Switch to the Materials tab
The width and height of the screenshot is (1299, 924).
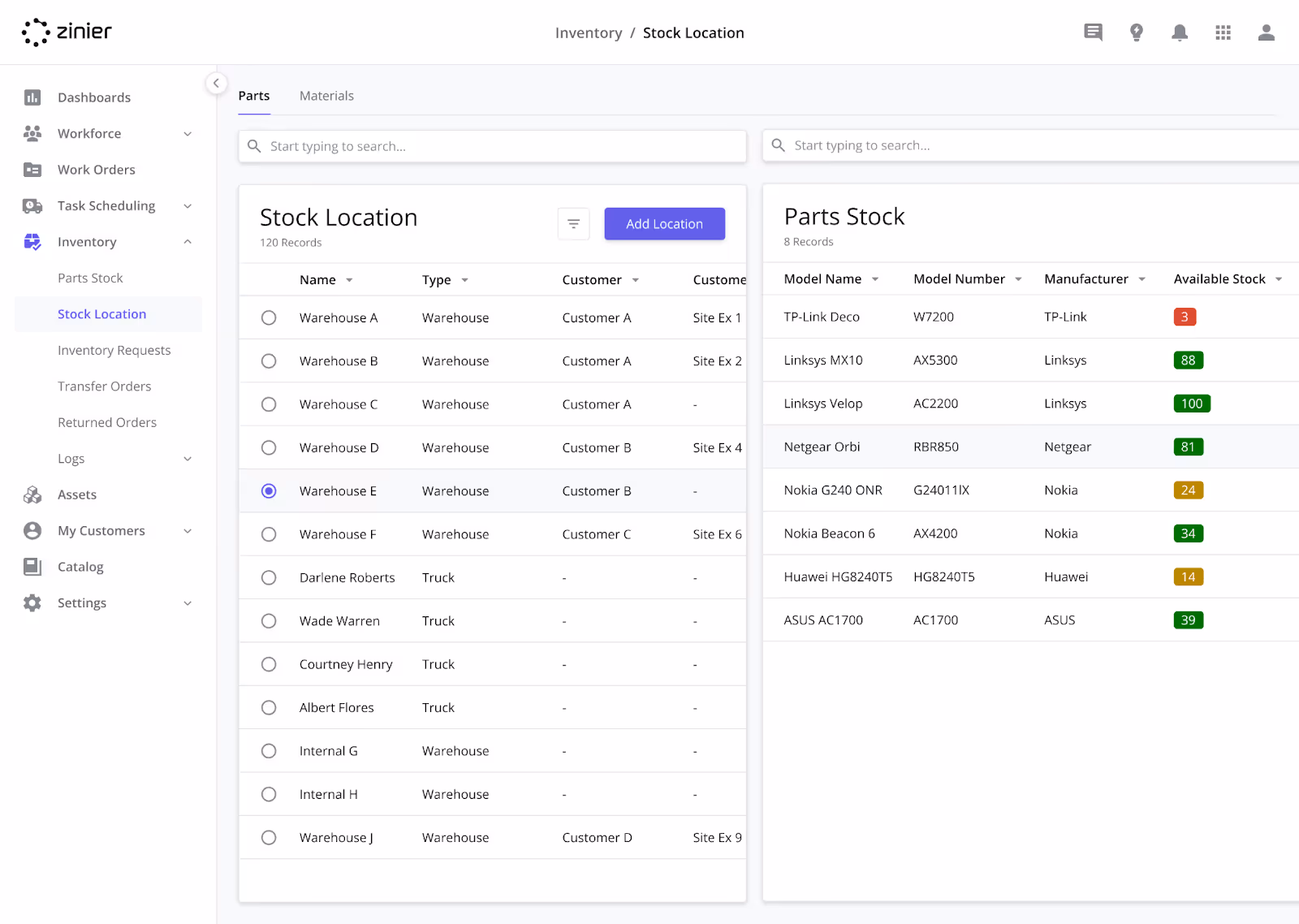[x=326, y=96]
